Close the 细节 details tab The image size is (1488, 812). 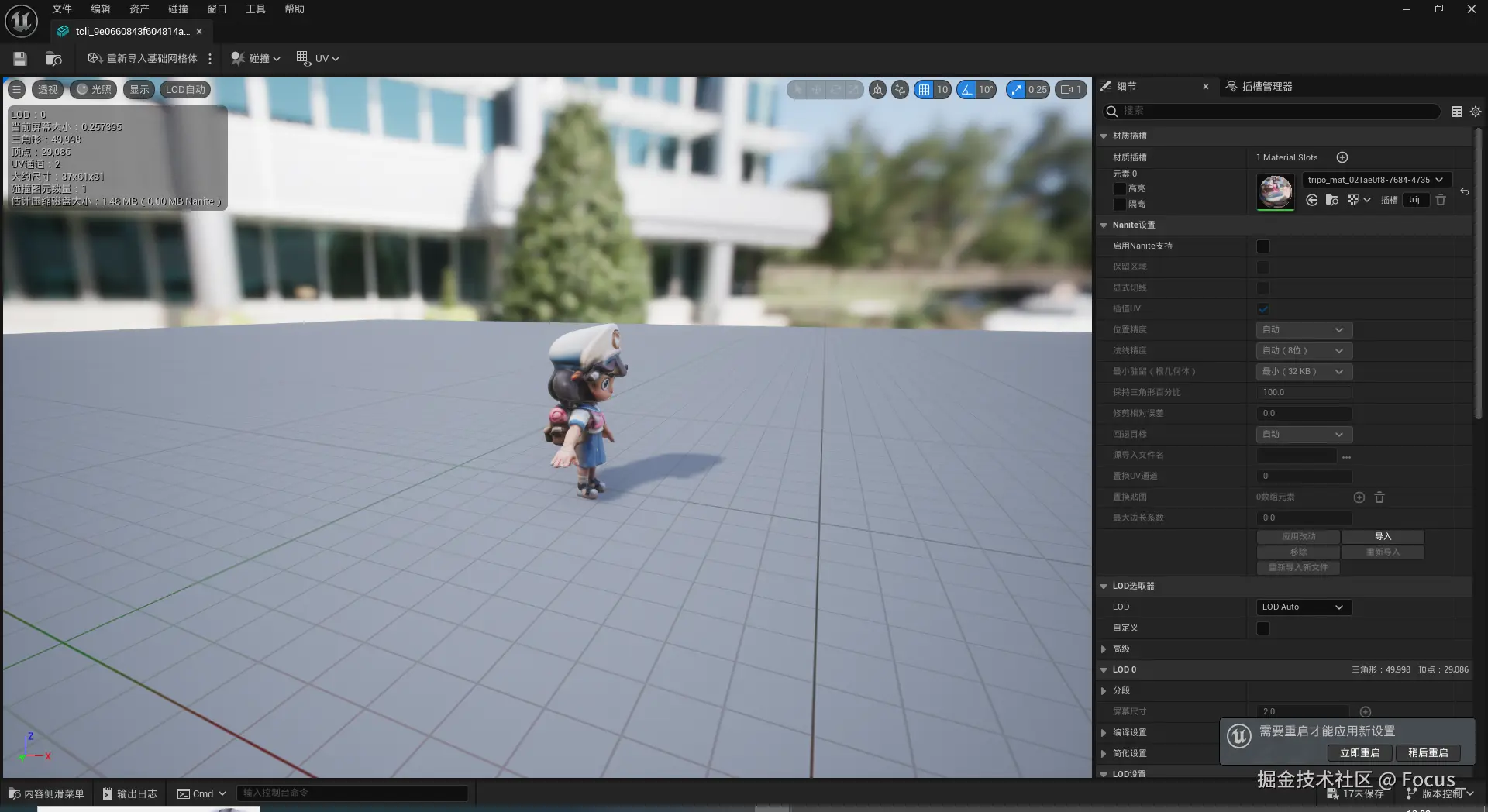pyautogui.click(x=1206, y=87)
